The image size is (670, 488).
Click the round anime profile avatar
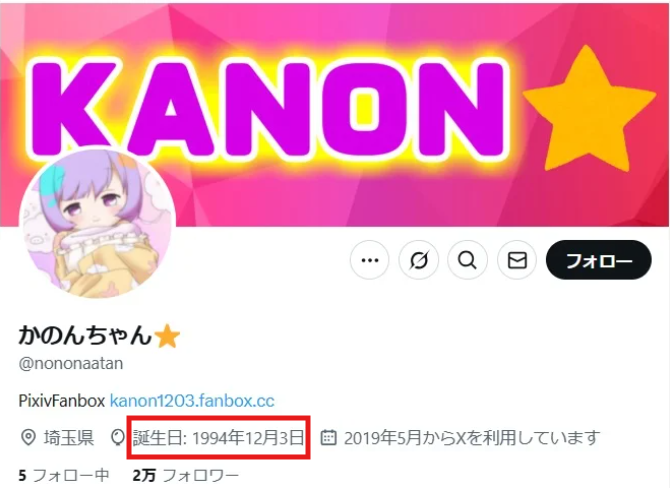[98, 222]
